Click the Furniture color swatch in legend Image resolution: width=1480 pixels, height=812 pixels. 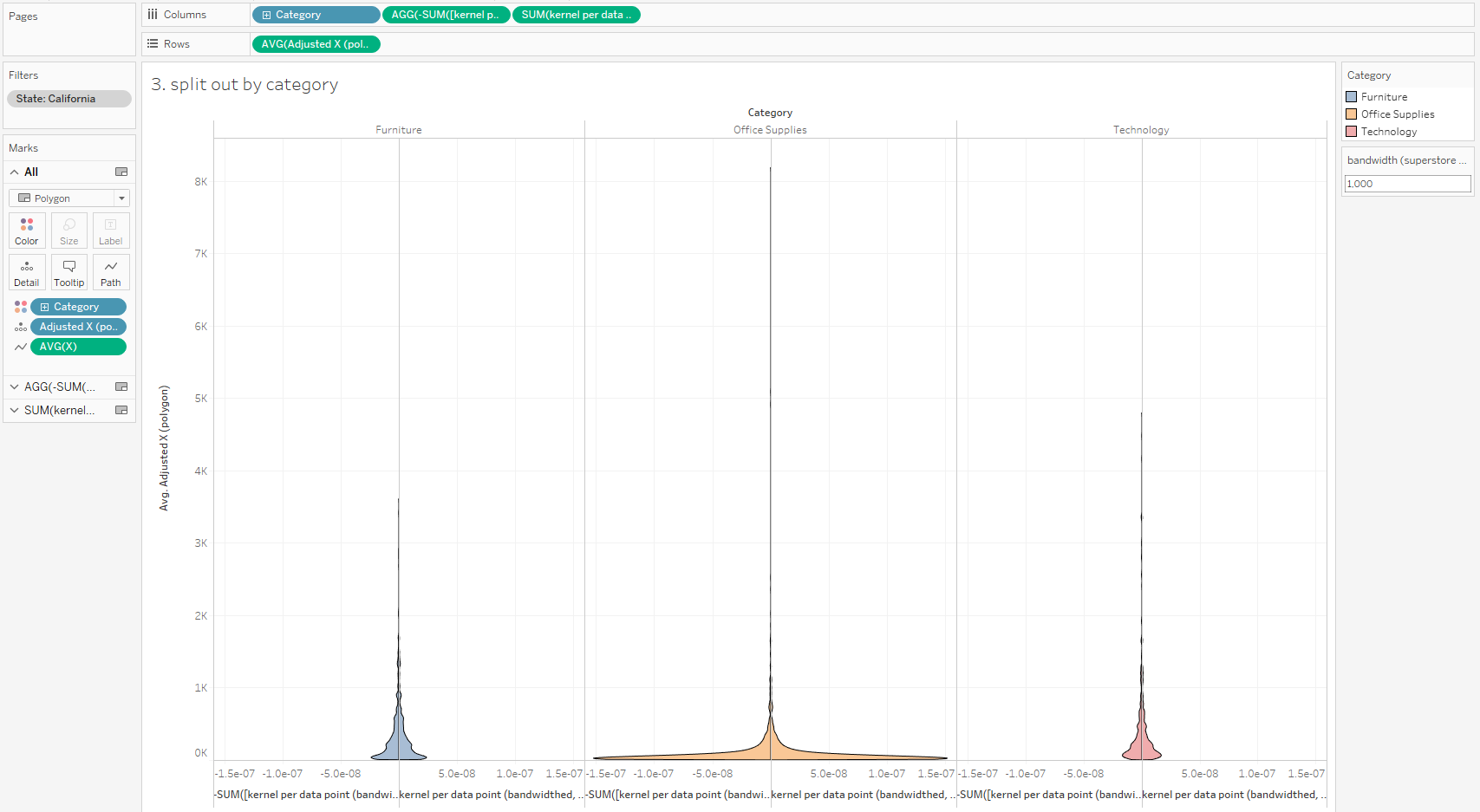pyautogui.click(x=1351, y=97)
